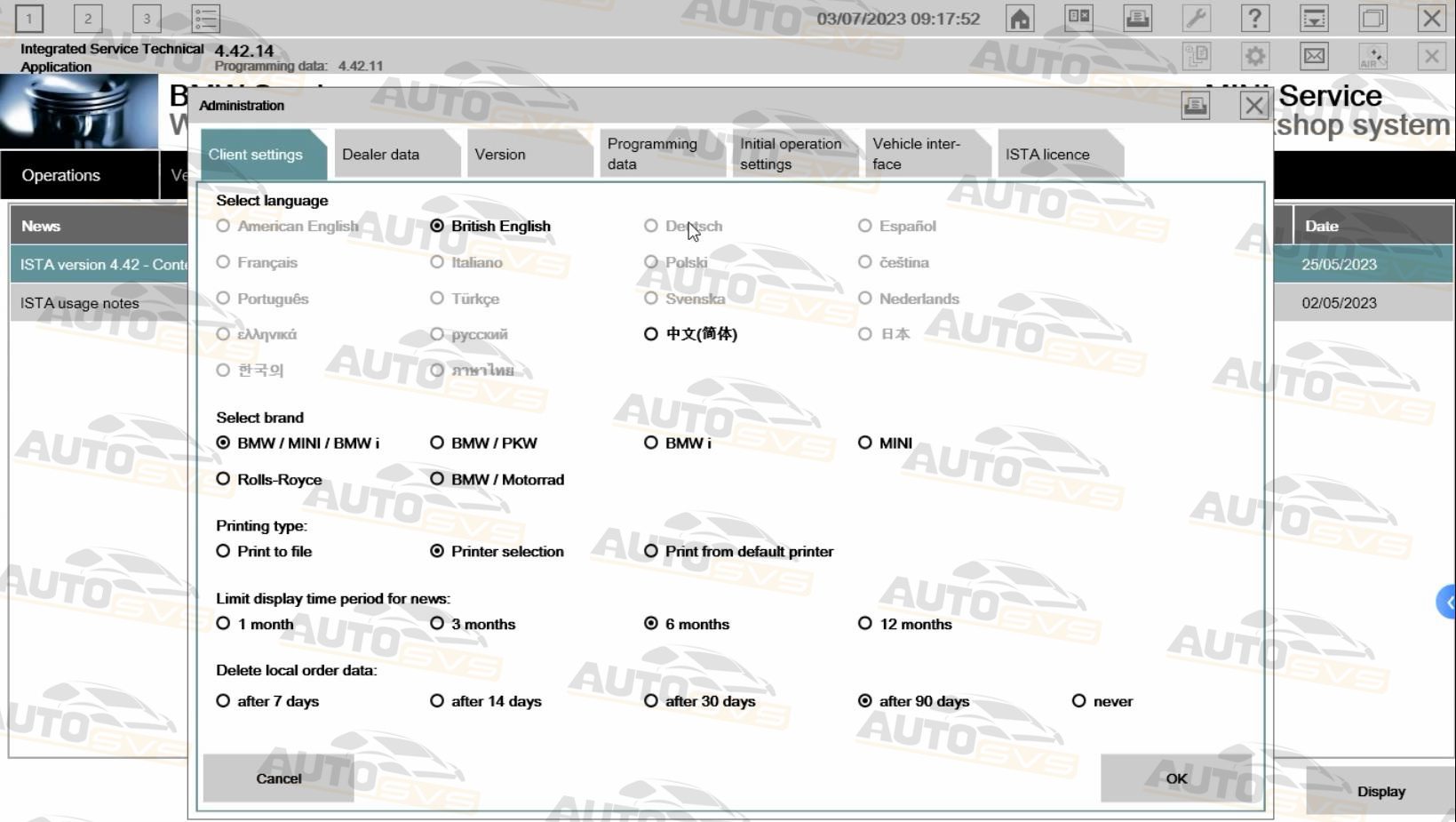Limit news display to 12 months

click(905, 624)
